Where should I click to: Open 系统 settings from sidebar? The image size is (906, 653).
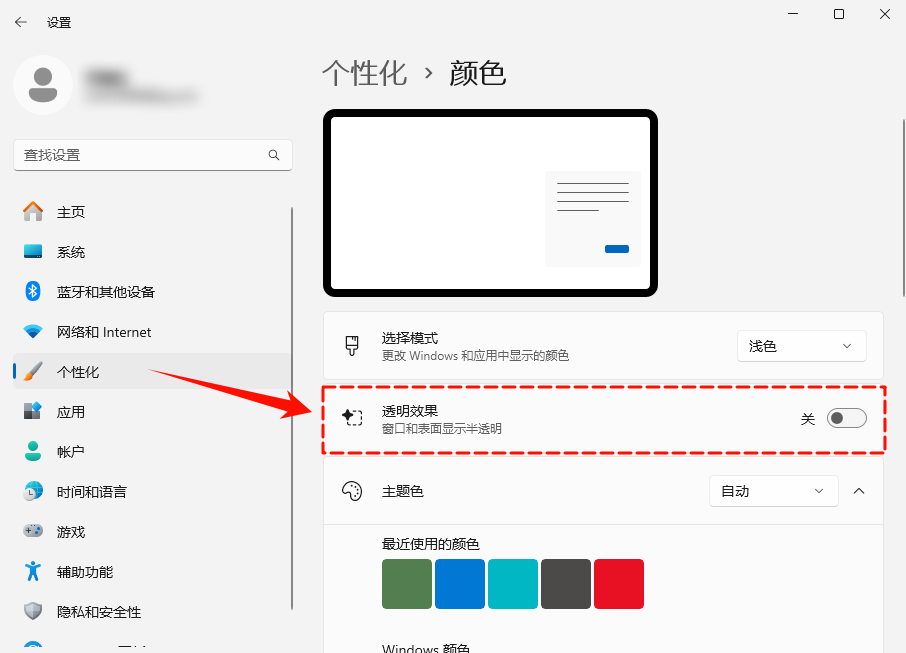(x=70, y=251)
